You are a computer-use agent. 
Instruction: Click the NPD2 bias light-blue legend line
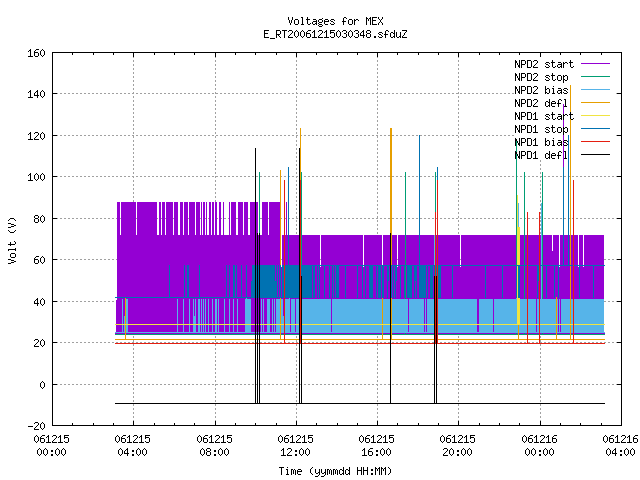click(x=595, y=90)
